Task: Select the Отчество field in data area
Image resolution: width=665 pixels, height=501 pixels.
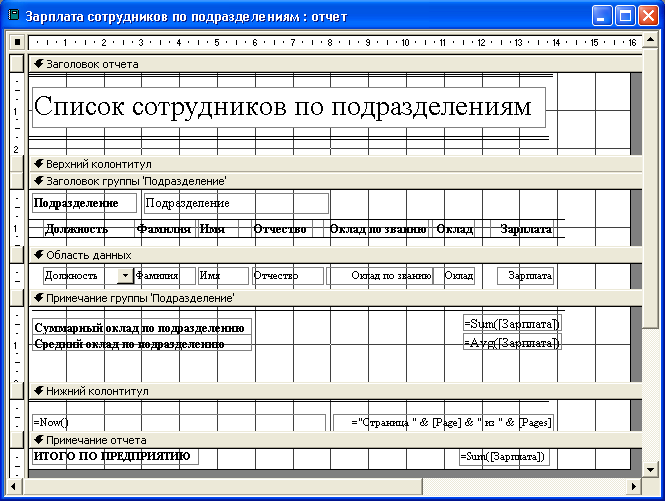Action: click(x=288, y=276)
